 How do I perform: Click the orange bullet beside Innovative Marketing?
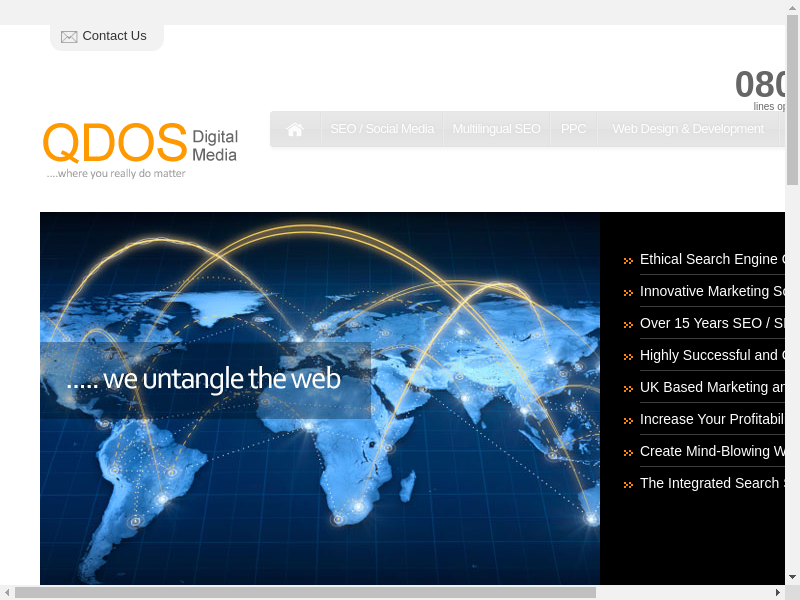pyautogui.click(x=628, y=293)
